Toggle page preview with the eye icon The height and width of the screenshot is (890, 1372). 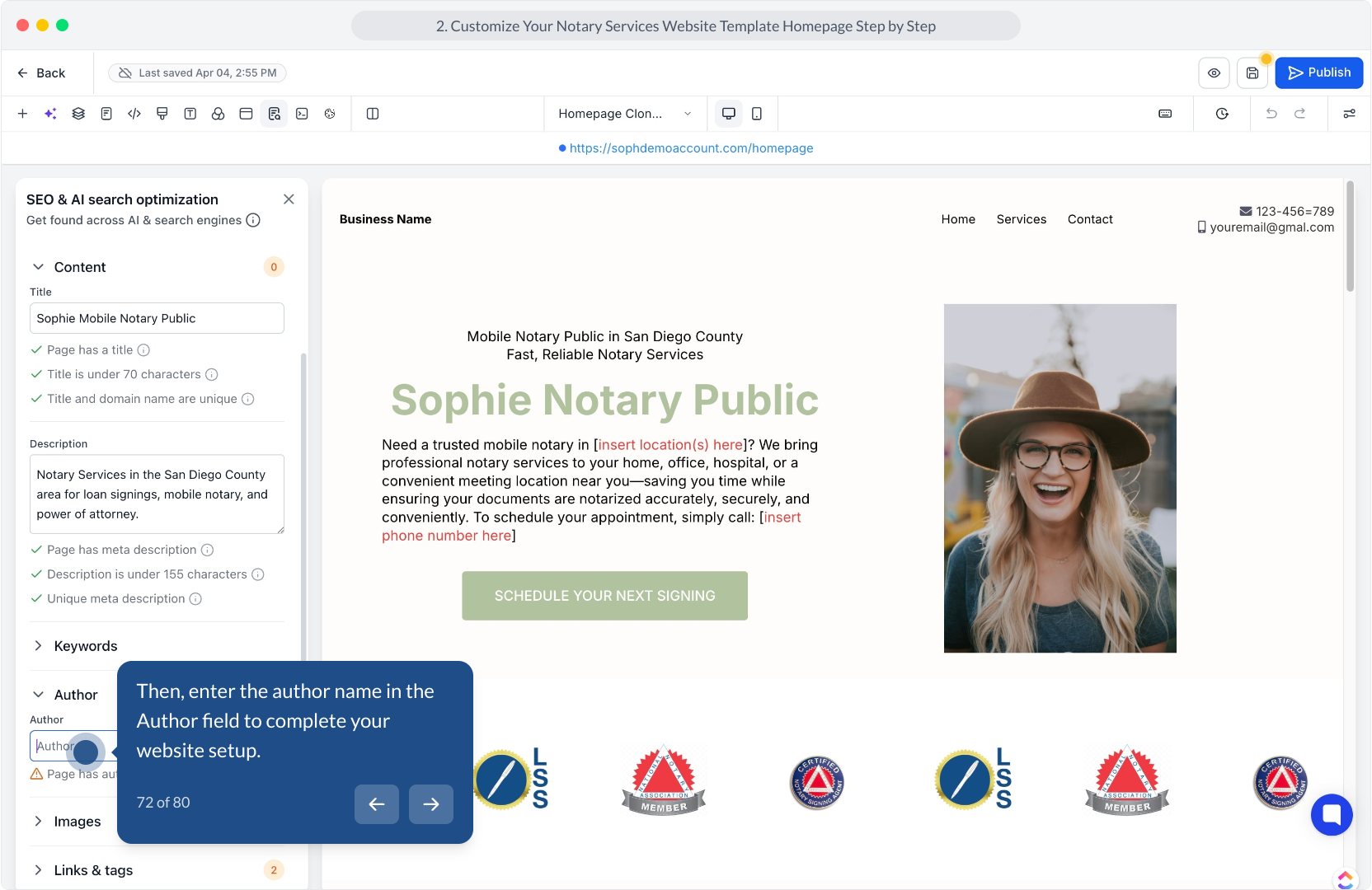click(x=1214, y=73)
